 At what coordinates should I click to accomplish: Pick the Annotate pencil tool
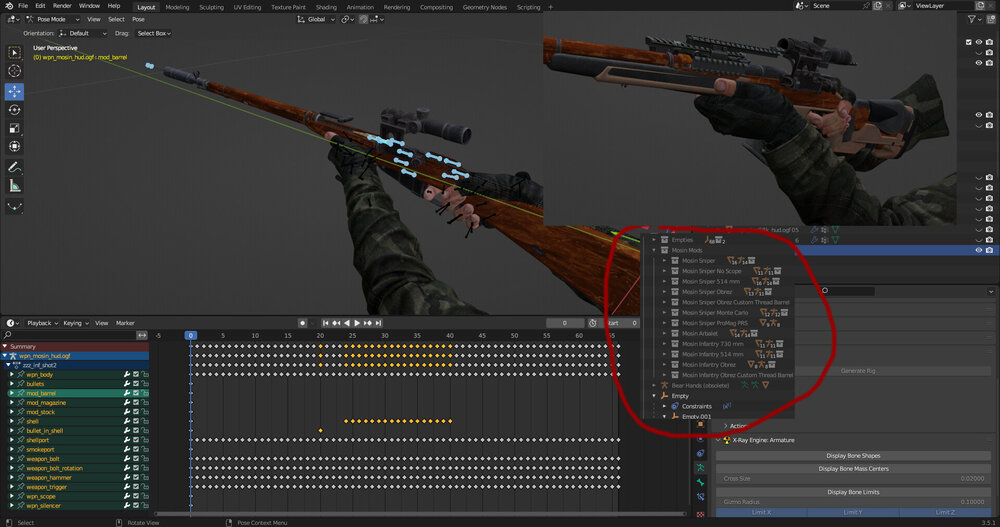click(15, 166)
